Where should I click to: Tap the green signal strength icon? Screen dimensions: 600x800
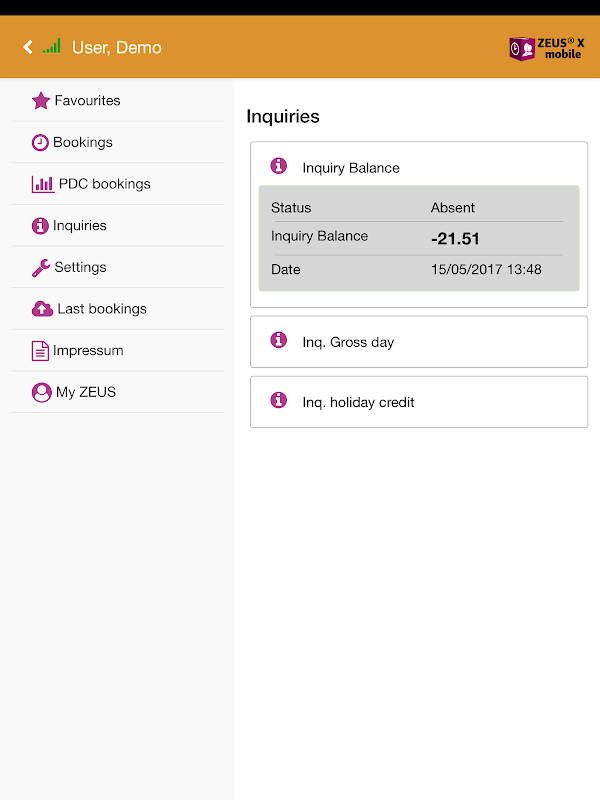click(52, 46)
